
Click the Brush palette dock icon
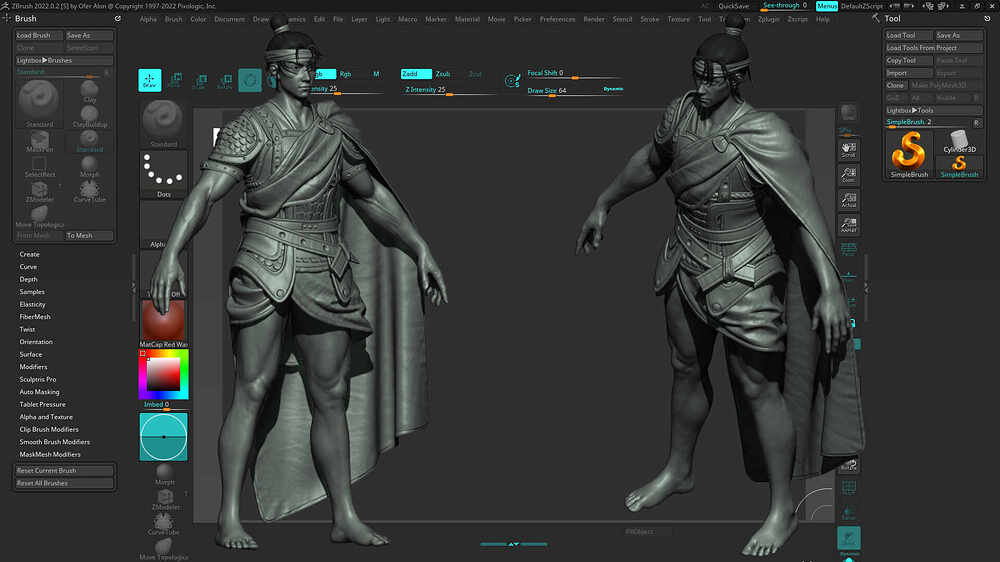tap(118, 19)
